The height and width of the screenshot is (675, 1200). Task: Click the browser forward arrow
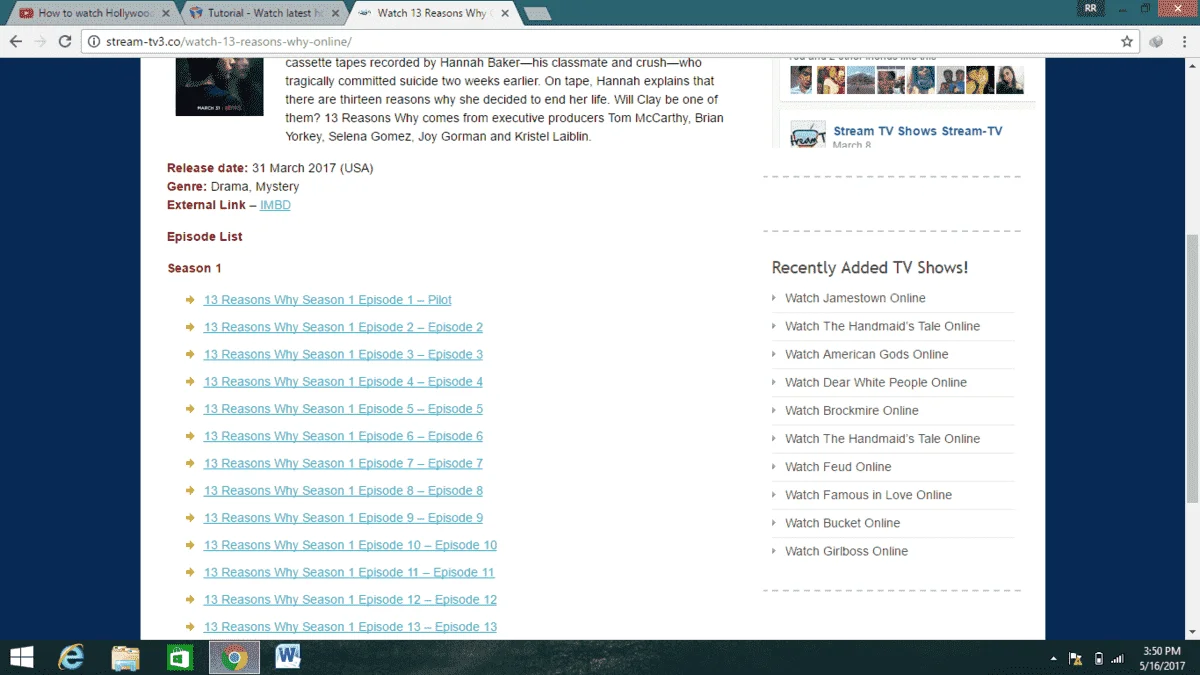coord(41,42)
